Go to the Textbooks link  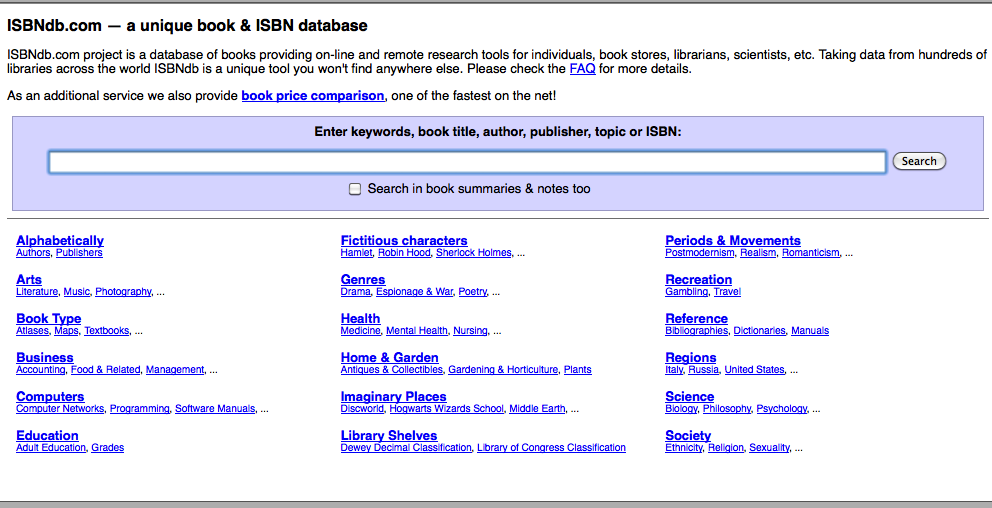point(107,331)
